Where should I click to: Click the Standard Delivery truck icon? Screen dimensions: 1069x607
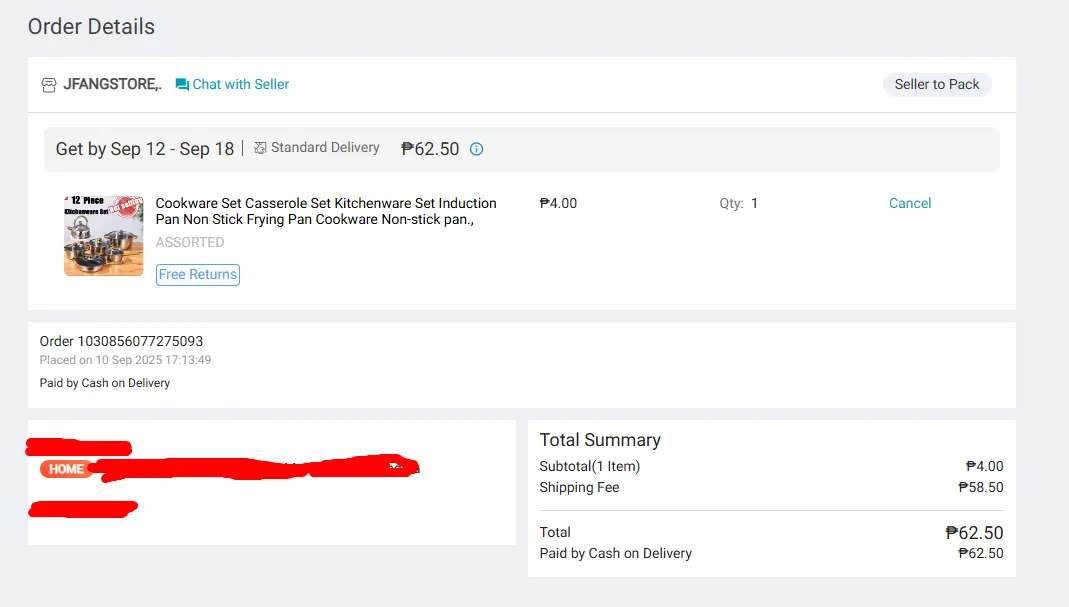coord(260,147)
